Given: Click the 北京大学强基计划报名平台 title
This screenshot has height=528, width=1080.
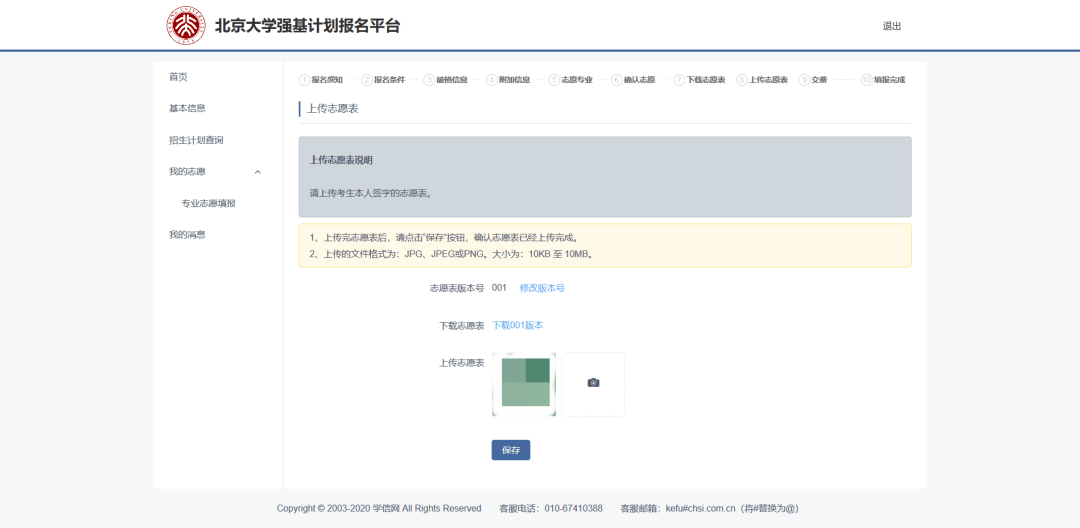Looking at the screenshot, I should click(307, 26).
